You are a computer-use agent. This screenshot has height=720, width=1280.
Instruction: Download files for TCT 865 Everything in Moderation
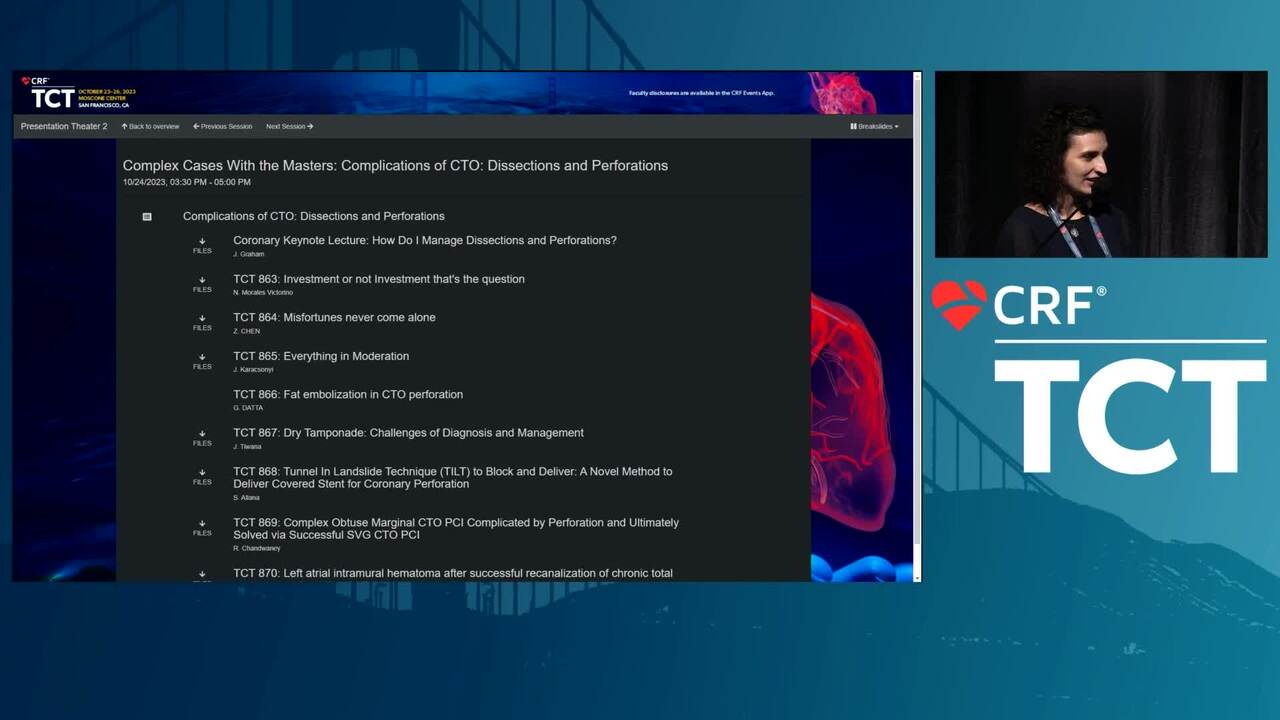click(202, 362)
